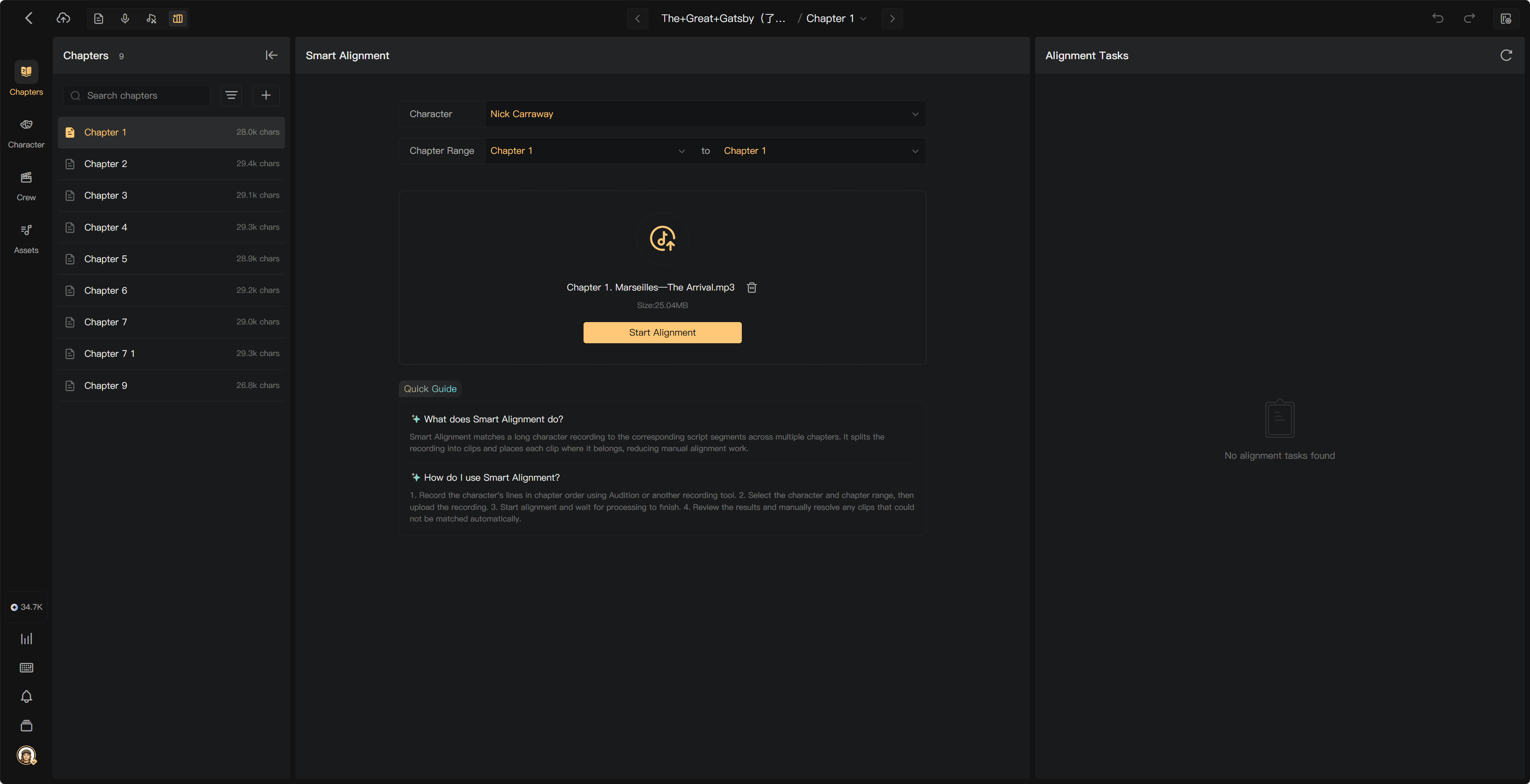This screenshot has width=1530, height=784.
Task: Select Chapter 9 in the list
Action: 171,386
